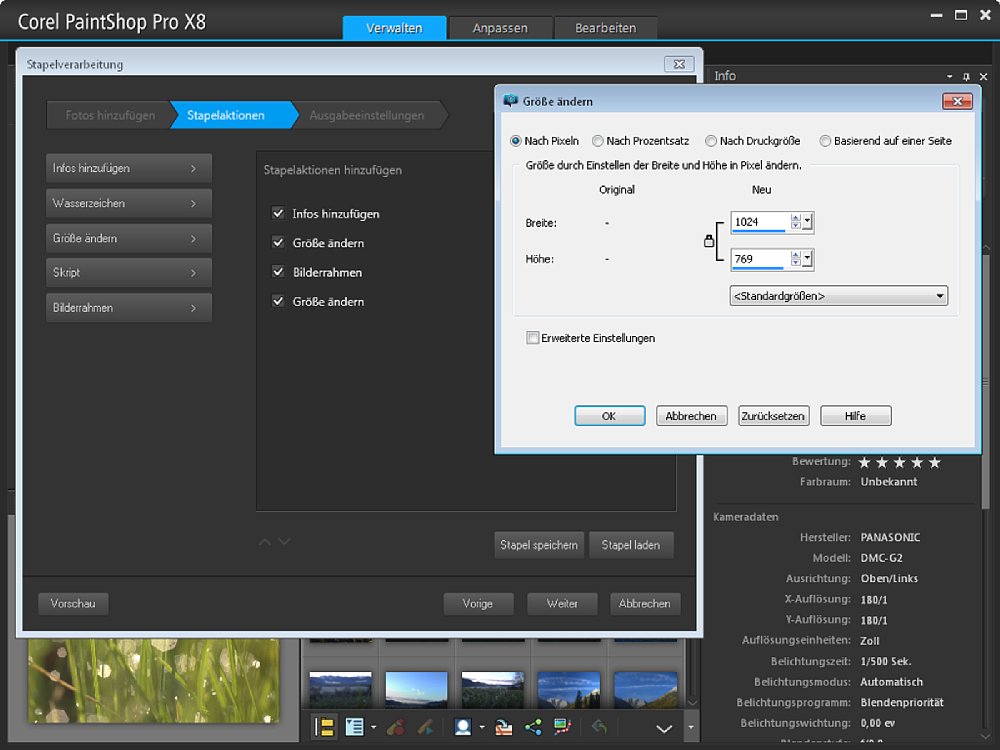The image size is (1000, 750).
Task: Open dropdown arrow beside face icon
Action: [482, 727]
